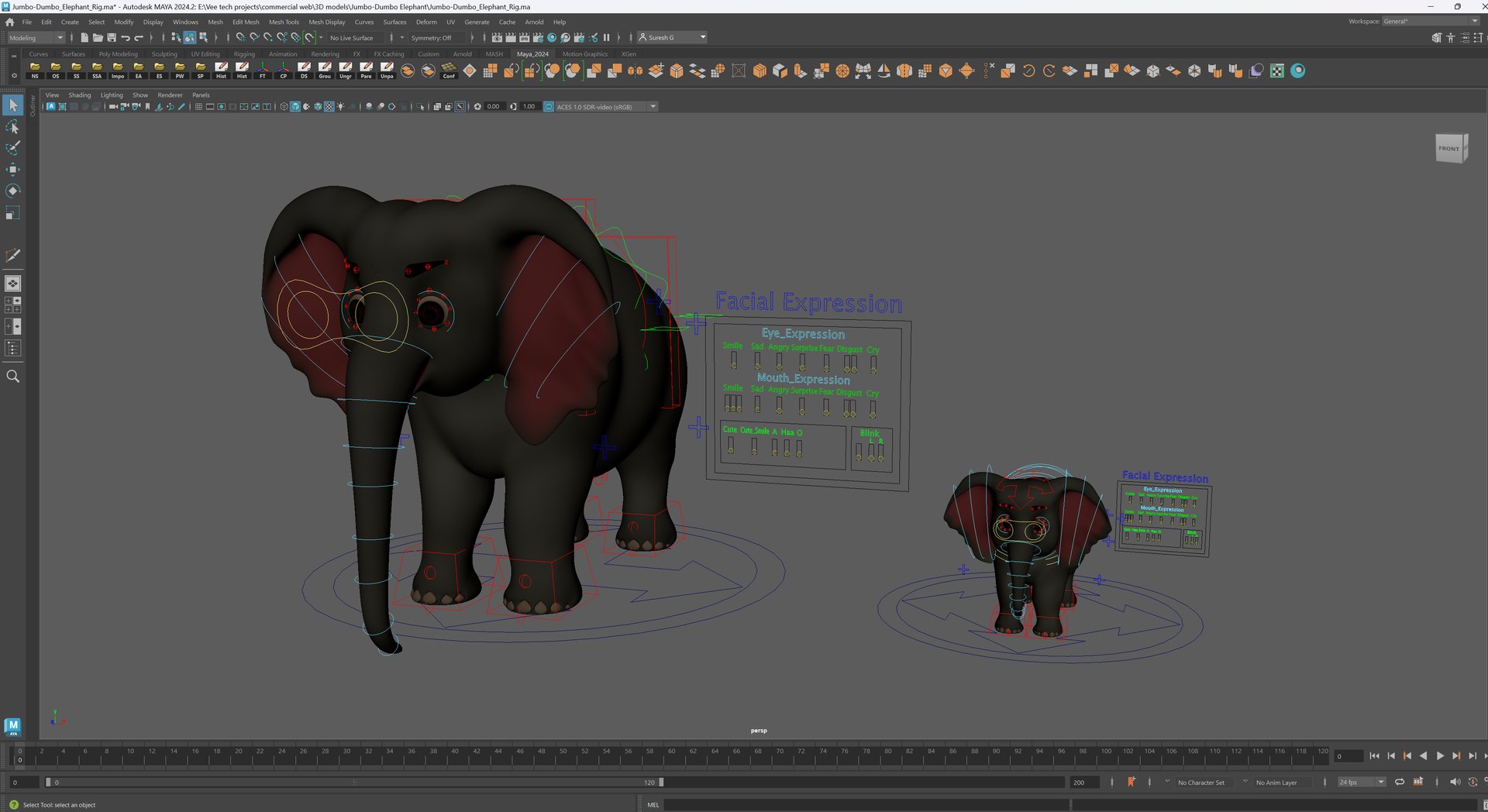
Task: Click the Save Scene disk icon
Action: click(x=112, y=37)
